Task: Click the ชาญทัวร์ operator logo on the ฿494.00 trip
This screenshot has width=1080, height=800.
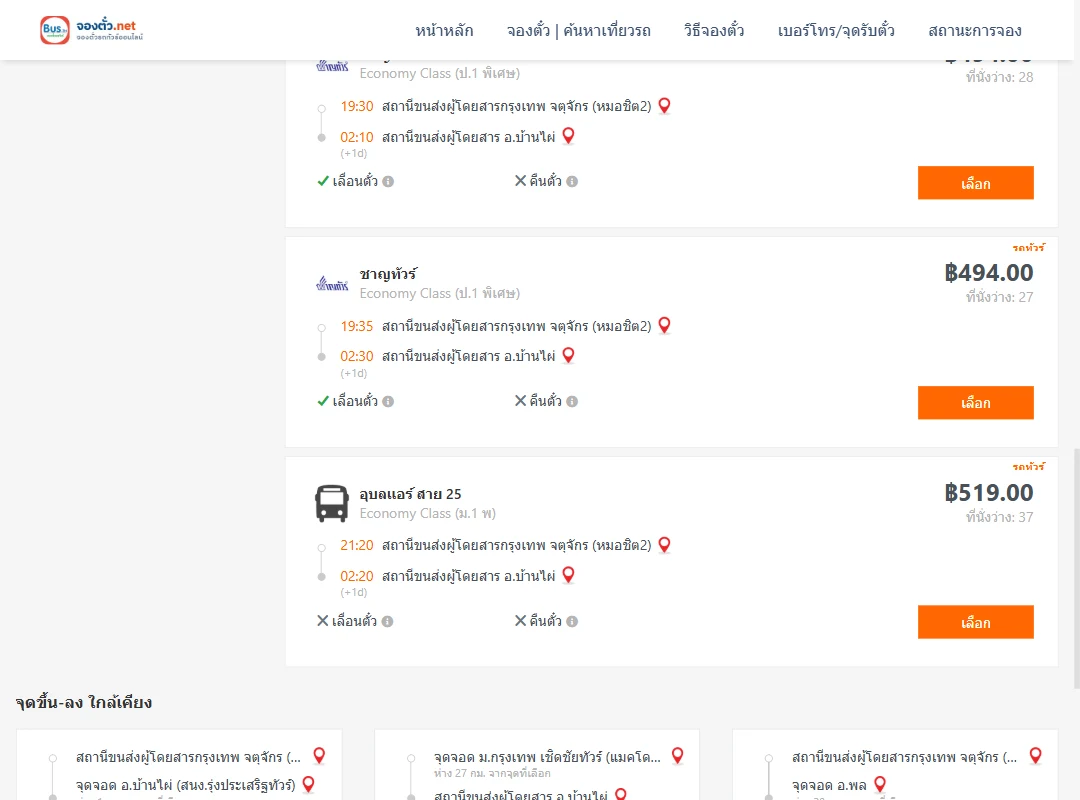Action: [x=332, y=283]
